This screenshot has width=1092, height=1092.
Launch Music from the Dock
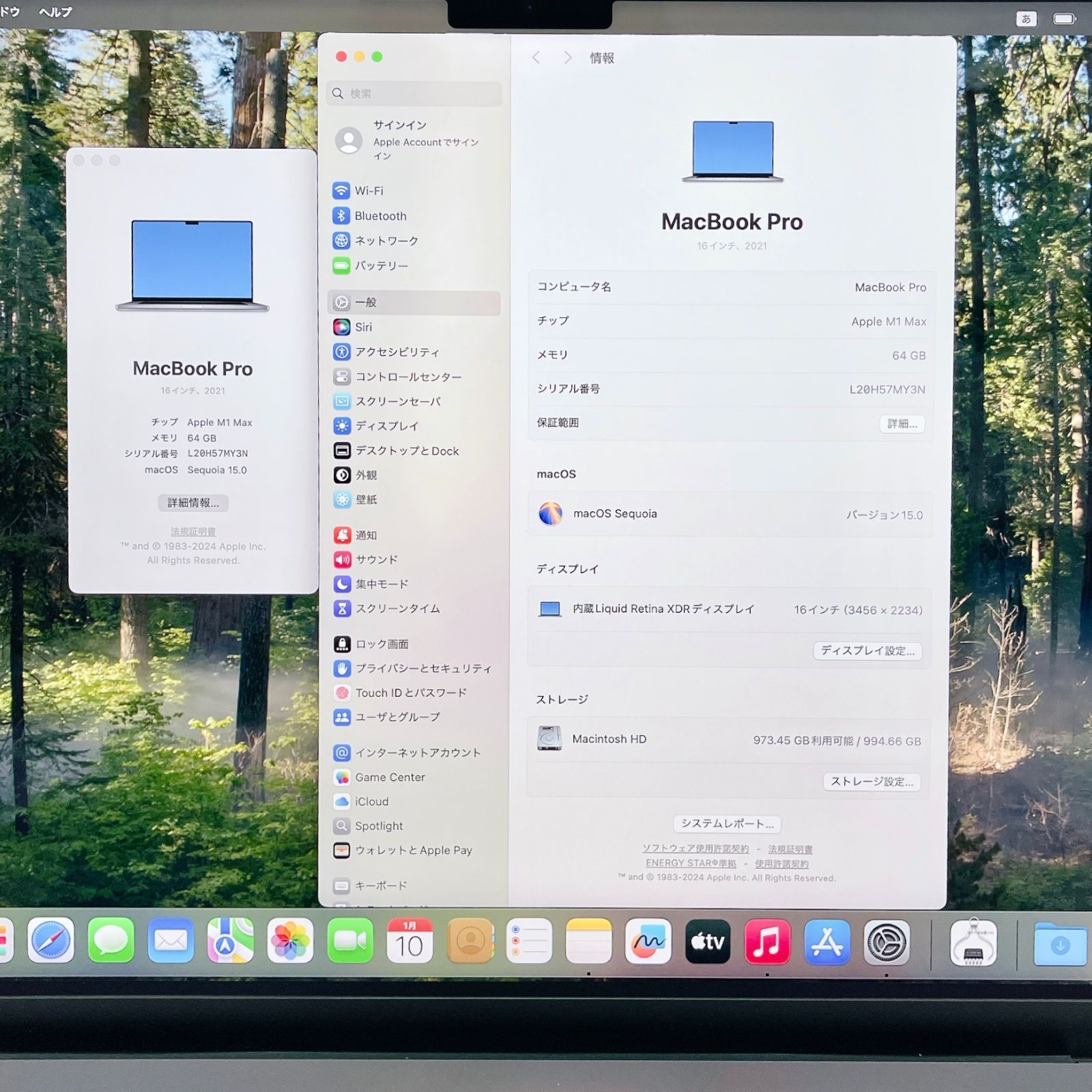(768, 942)
